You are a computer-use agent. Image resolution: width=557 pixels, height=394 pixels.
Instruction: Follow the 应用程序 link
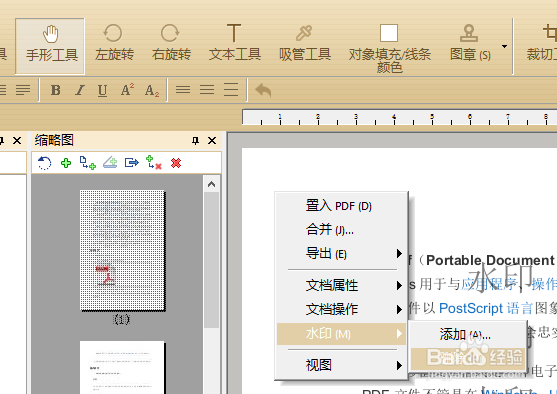tap(489, 284)
